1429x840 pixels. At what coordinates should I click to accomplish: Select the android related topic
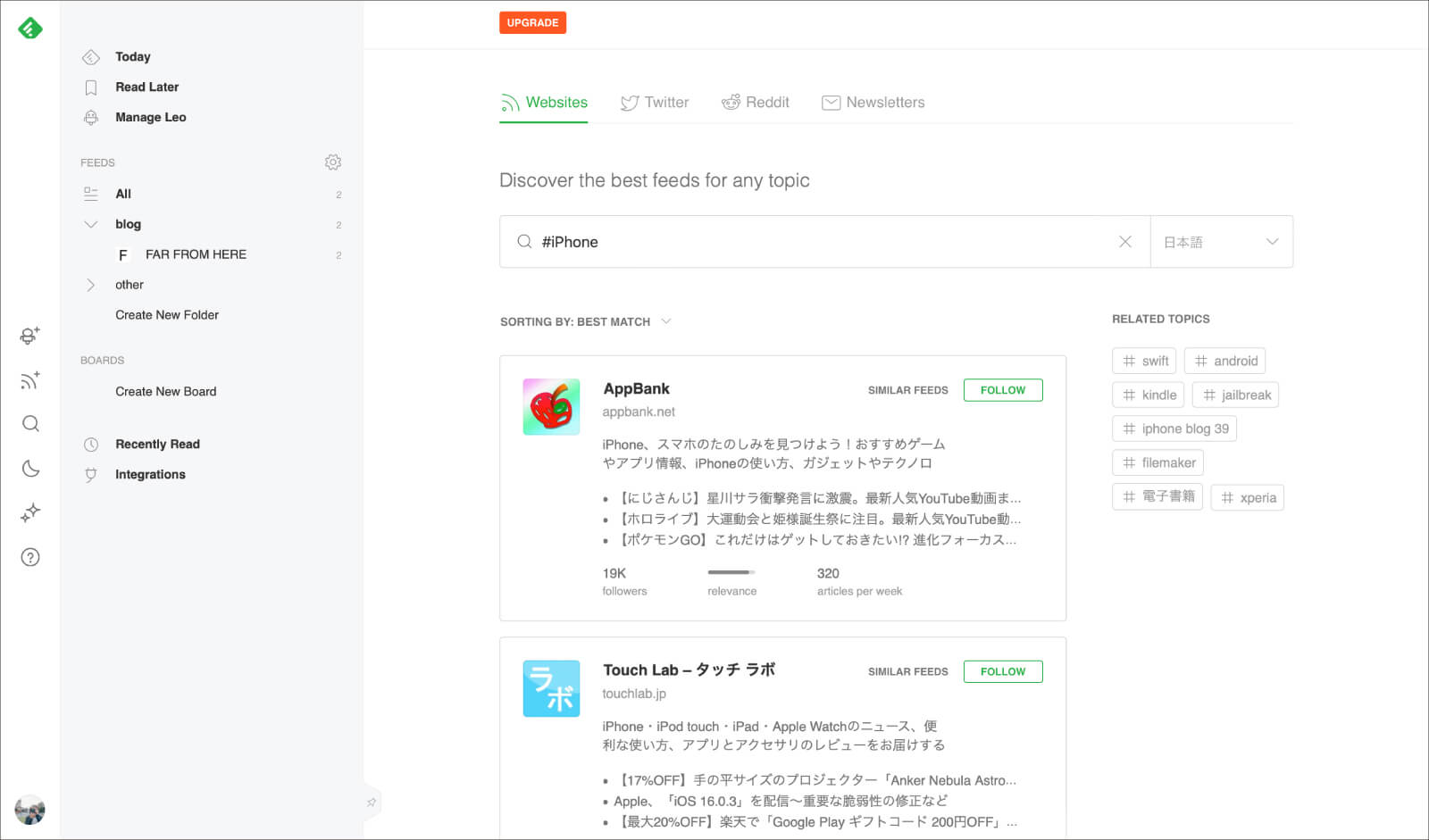(1224, 361)
